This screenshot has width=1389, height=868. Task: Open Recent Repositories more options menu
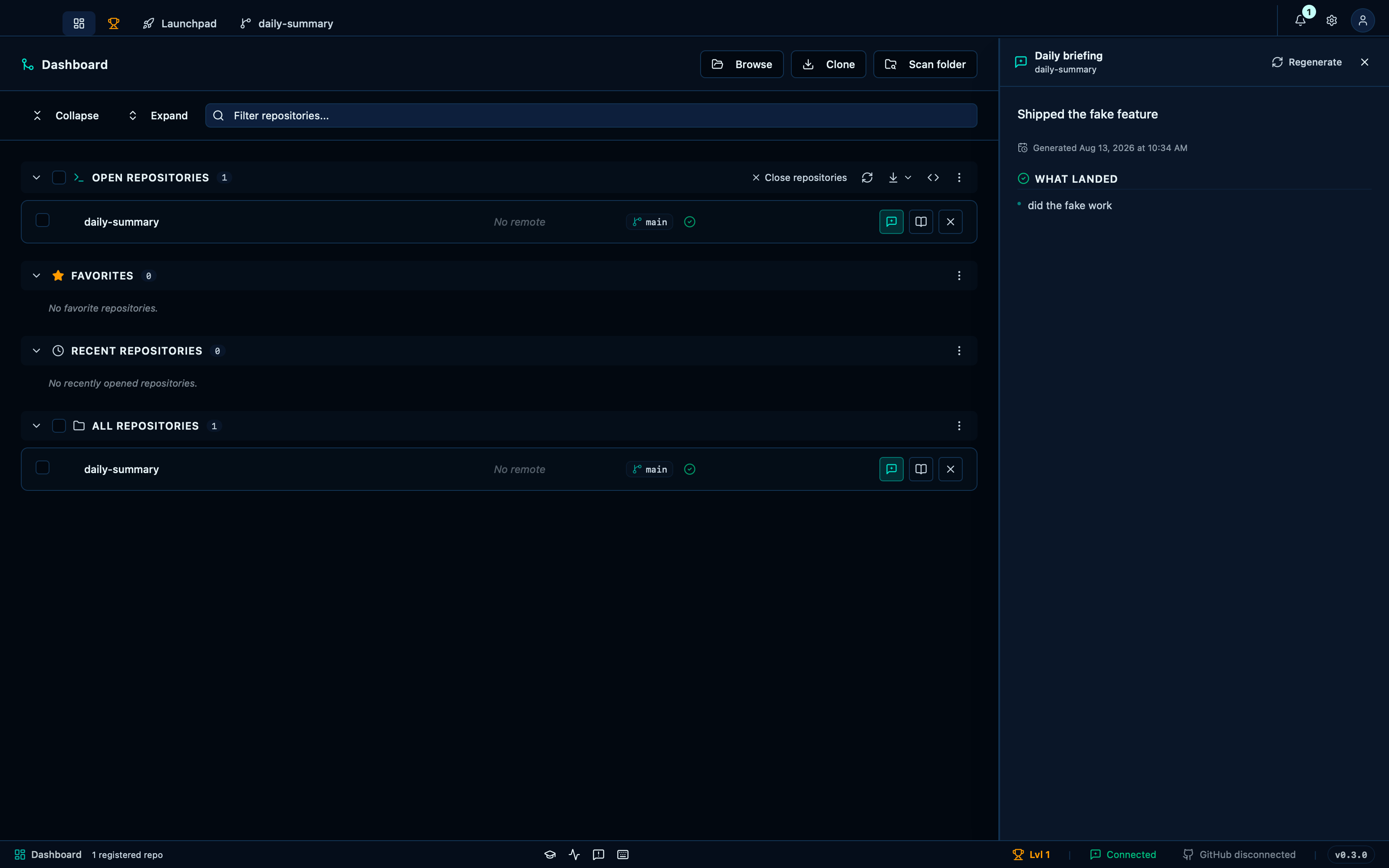[x=958, y=351]
